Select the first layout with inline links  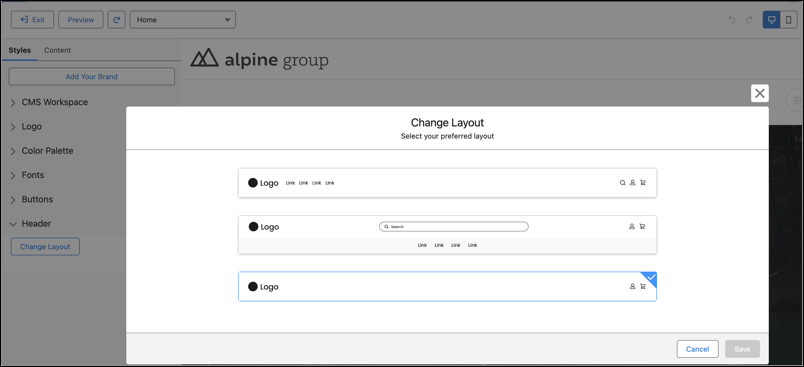point(447,182)
